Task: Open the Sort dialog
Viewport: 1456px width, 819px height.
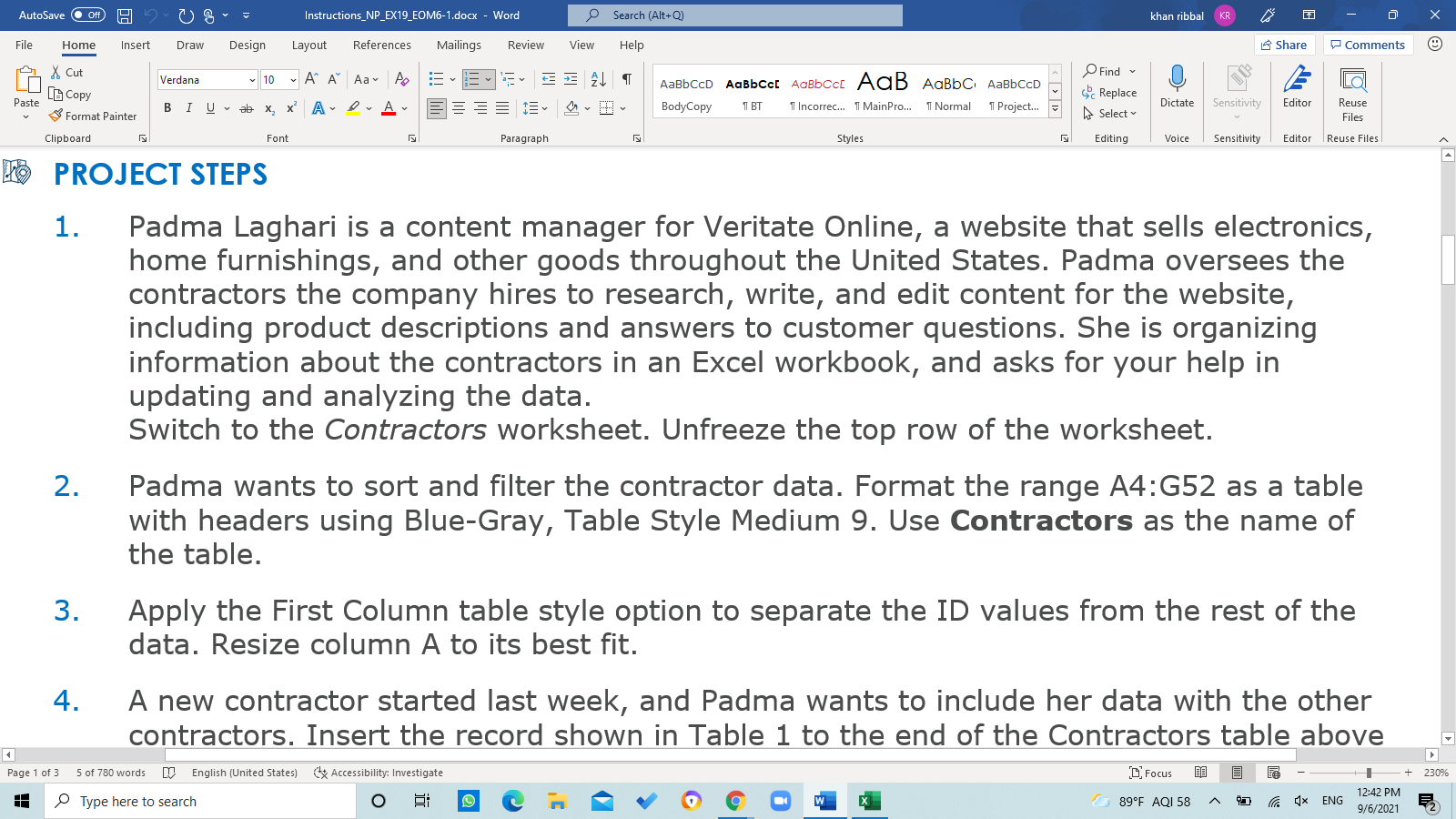Action: pos(598,80)
